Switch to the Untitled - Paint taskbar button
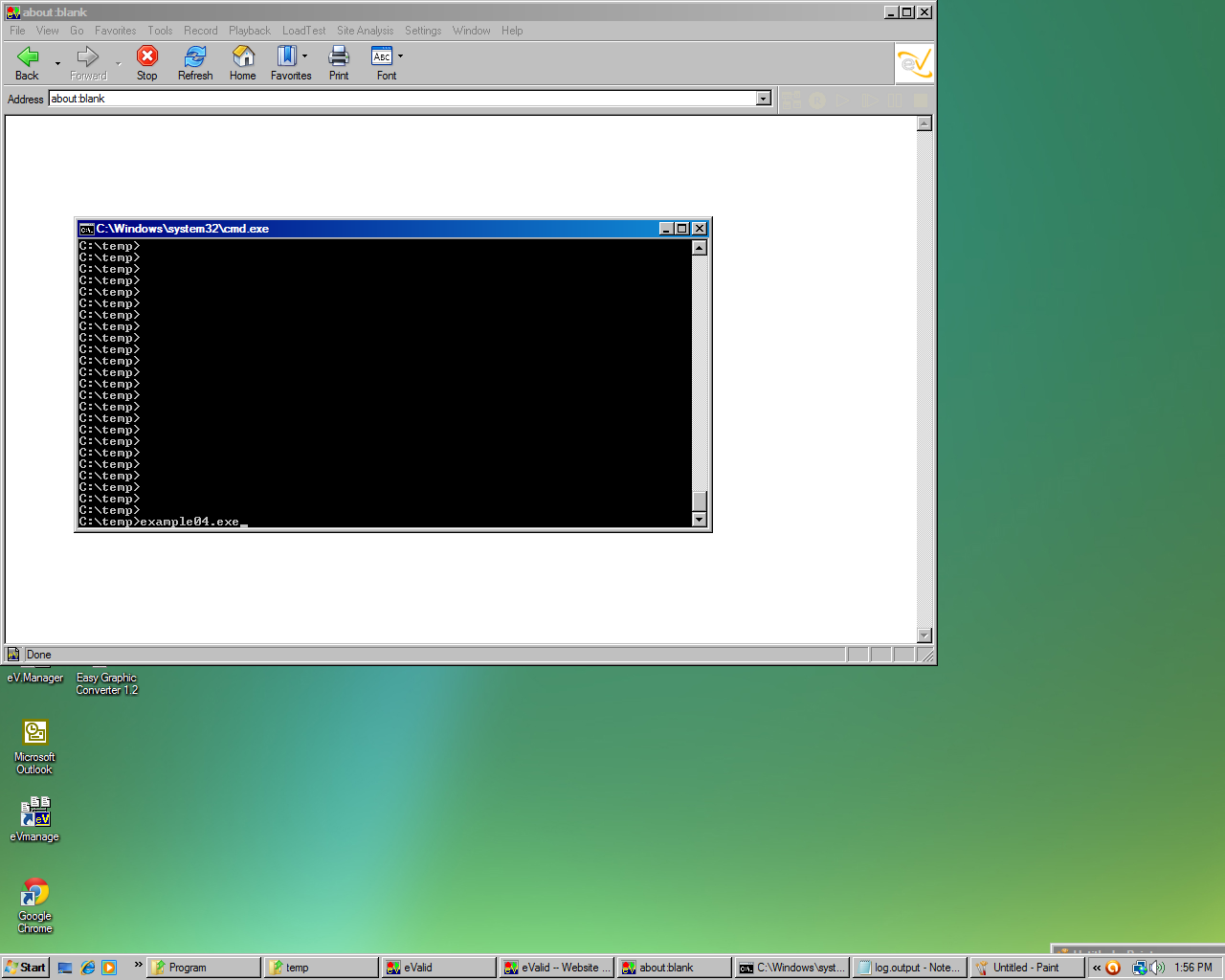Screen dimensions: 1225x980 click(1026, 967)
